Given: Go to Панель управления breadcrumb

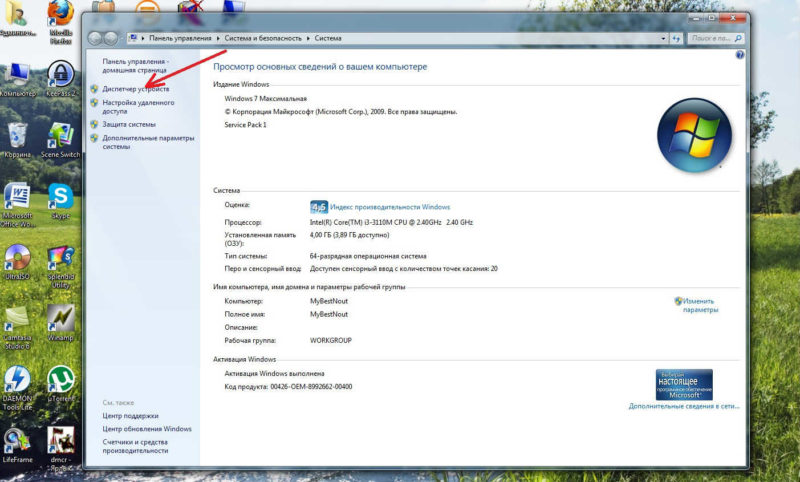Looking at the screenshot, I should [x=180, y=38].
